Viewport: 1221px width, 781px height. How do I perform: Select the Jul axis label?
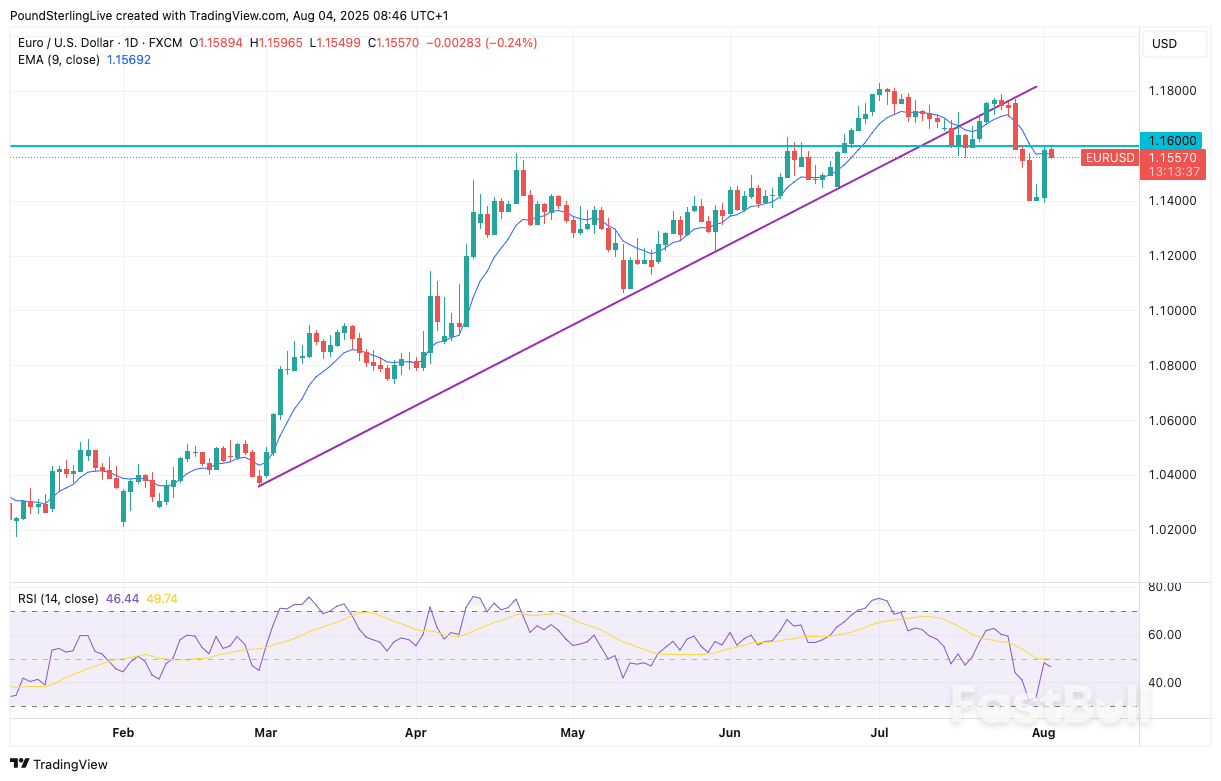pyautogui.click(x=880, y=733)
